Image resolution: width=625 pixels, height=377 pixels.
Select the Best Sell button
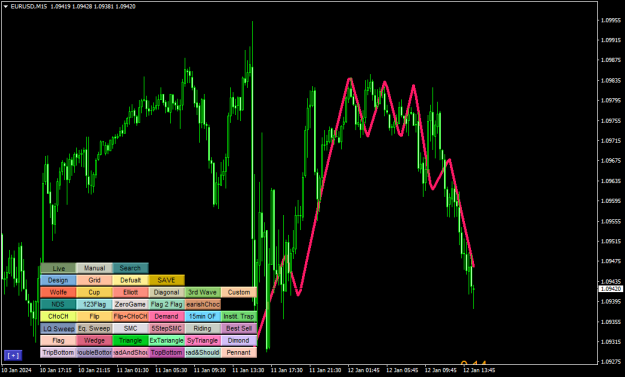(x=239, y=328)
